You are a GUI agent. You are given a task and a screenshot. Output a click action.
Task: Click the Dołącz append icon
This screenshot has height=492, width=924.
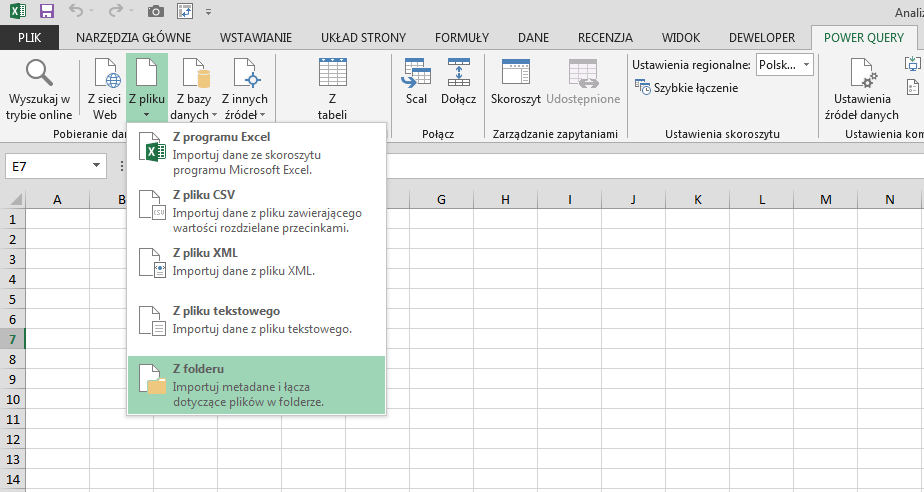point(458,82)
